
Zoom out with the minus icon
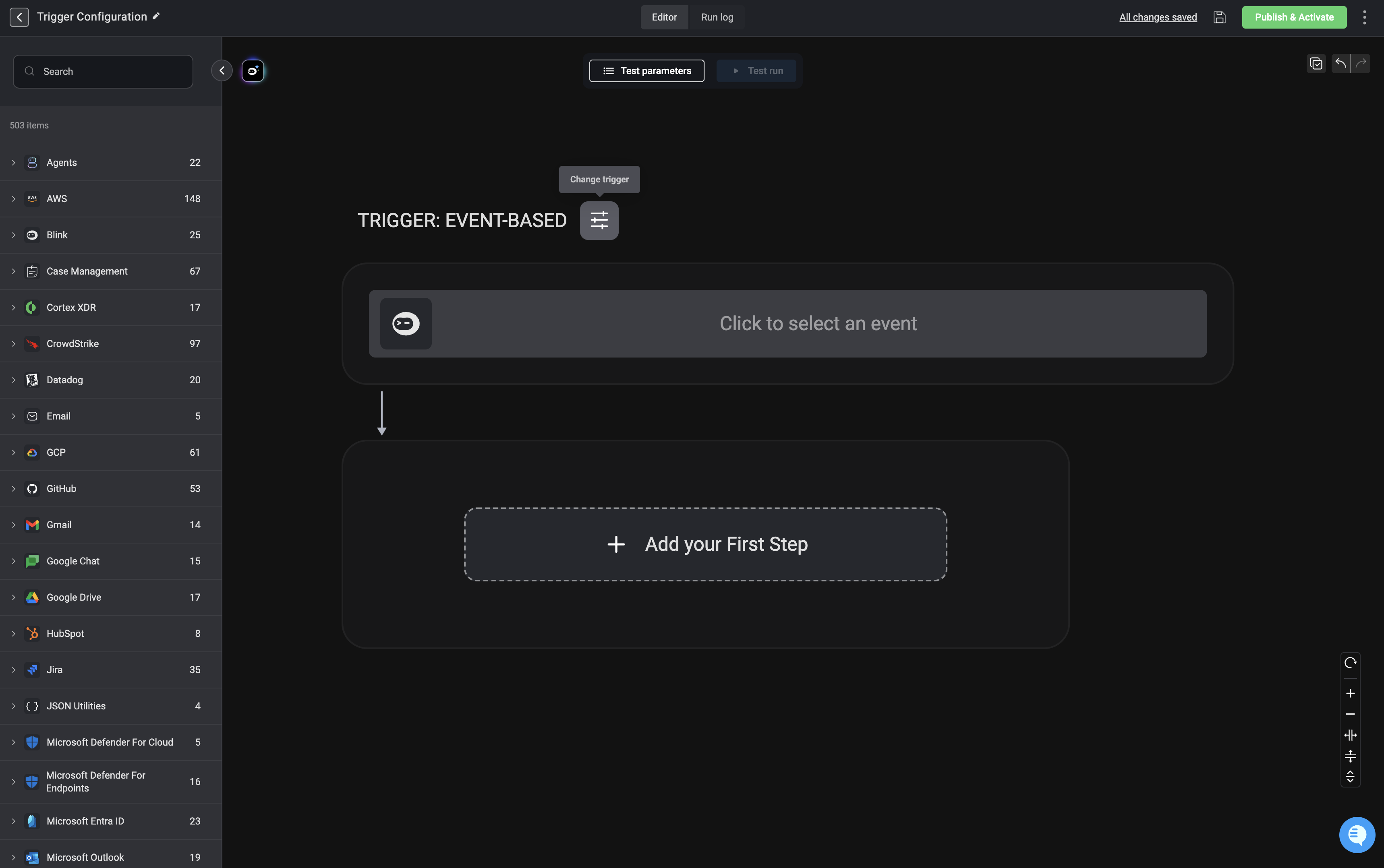[x=1350, y=714]
